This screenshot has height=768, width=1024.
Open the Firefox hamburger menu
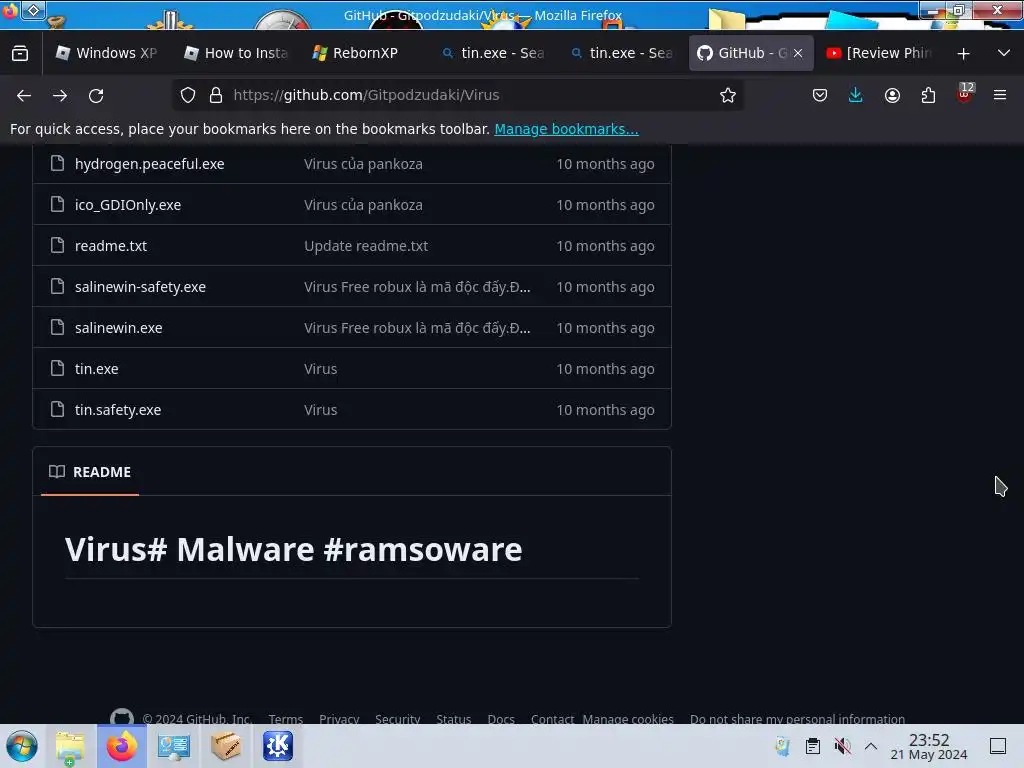1000,95
